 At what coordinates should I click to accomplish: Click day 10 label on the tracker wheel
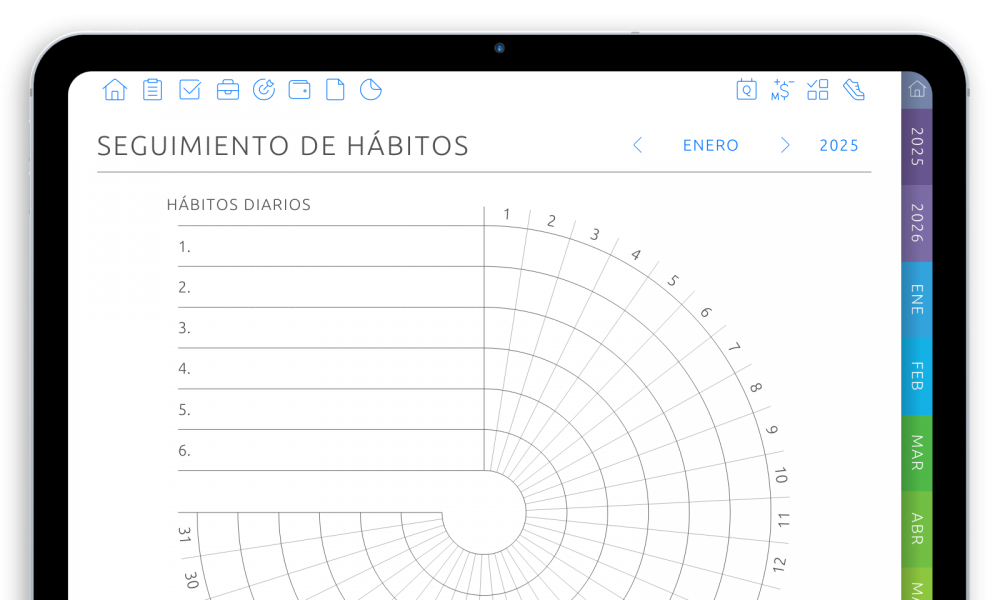pyautogui.click(x=781, y=475)
